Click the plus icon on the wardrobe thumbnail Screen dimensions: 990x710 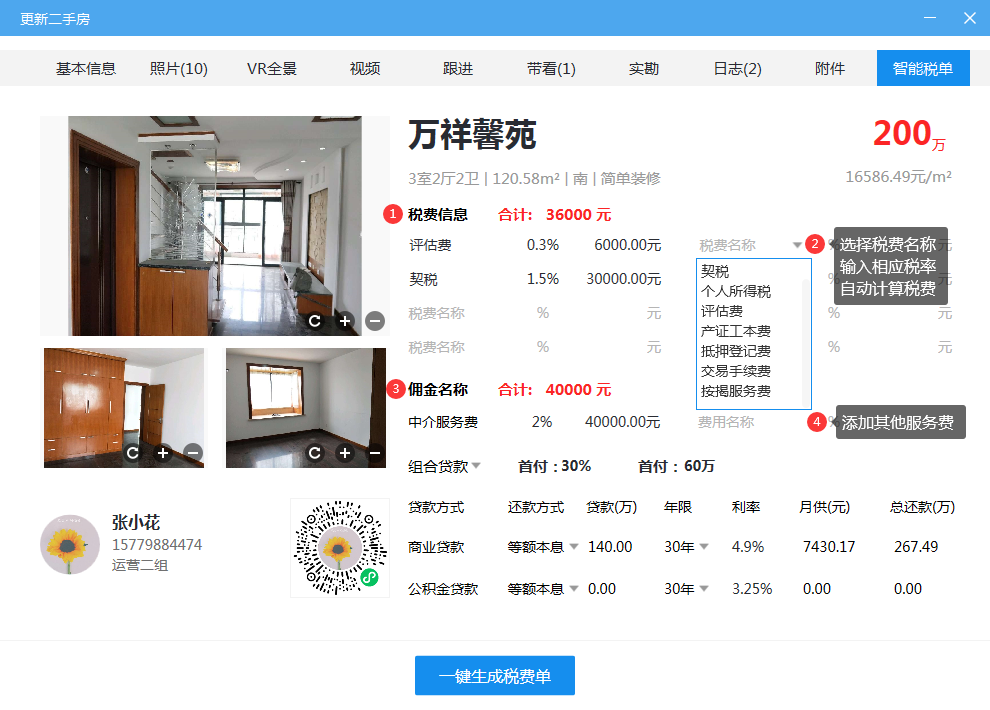(x=163, y=453)
